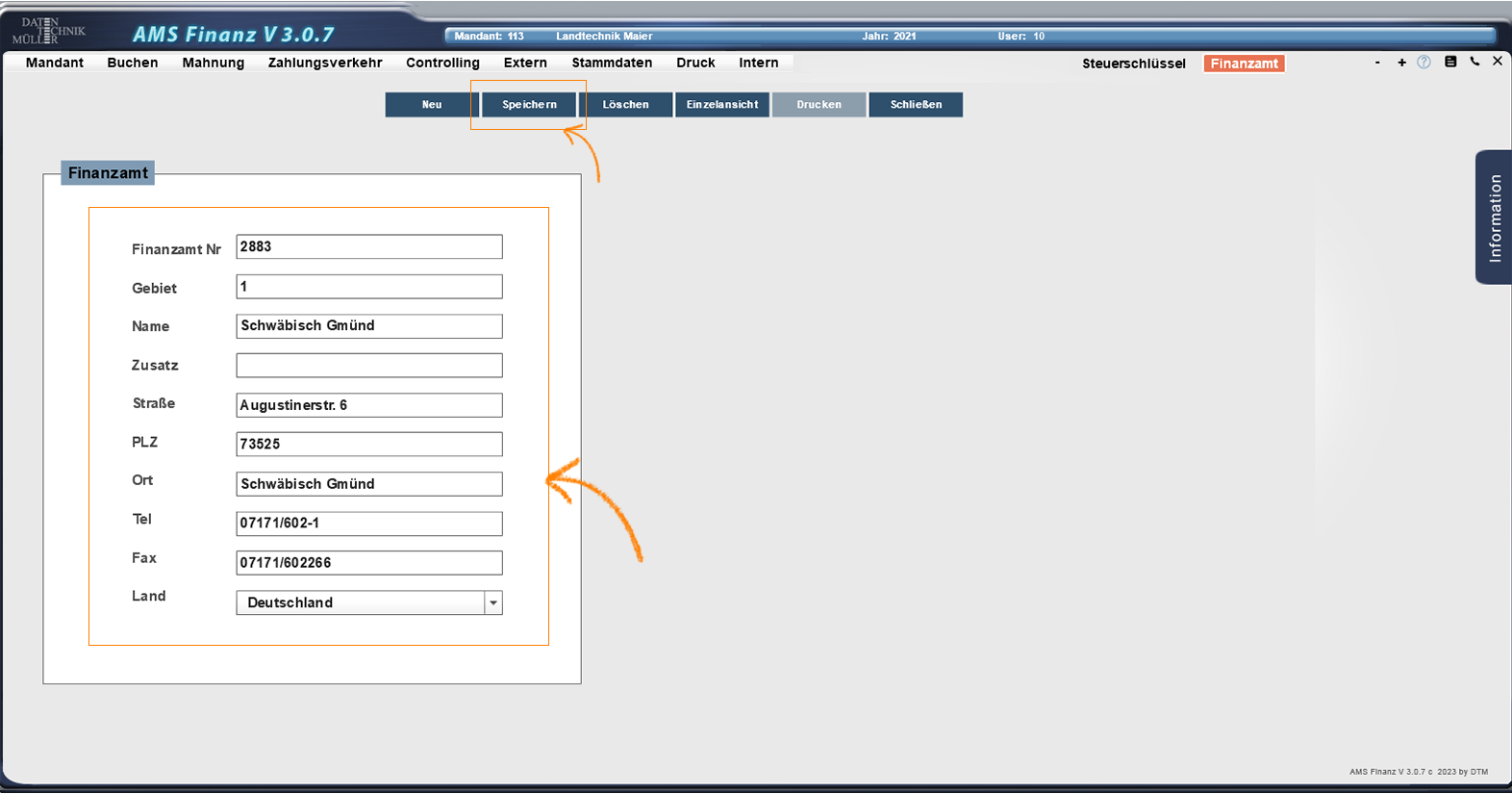Viewport: 1512px width, 794px height.
Task: Open Einzelansicht view
Action: (x=722, y=105)
